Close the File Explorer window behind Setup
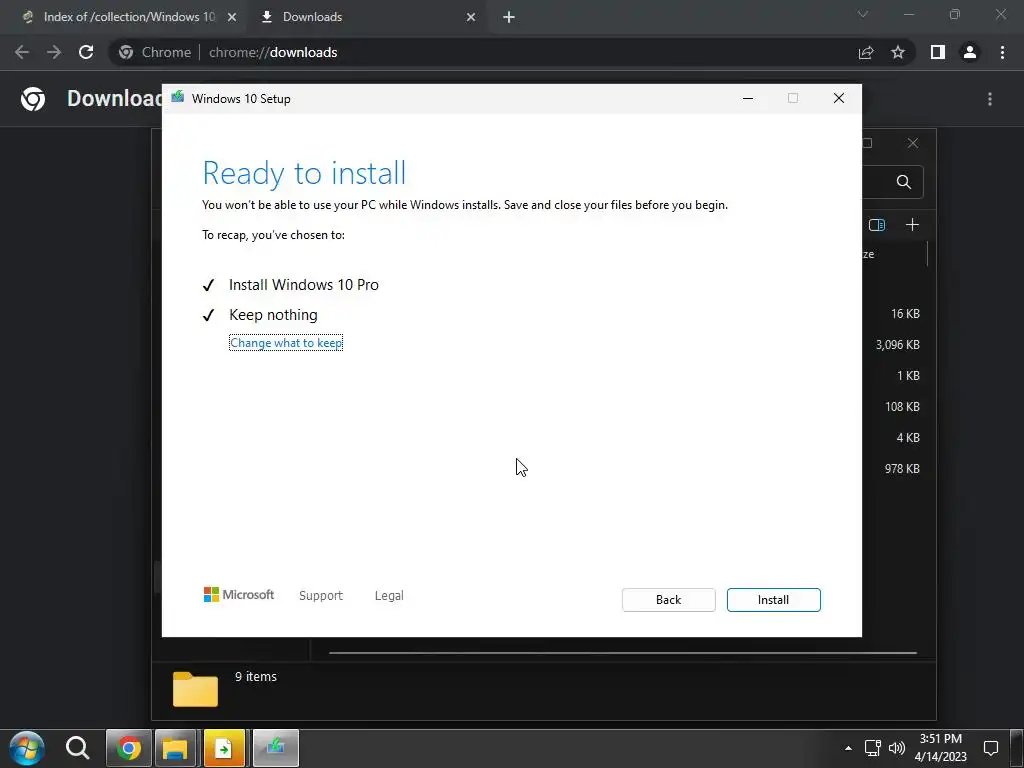The image size is (1024, 768). tap(913, 143)
